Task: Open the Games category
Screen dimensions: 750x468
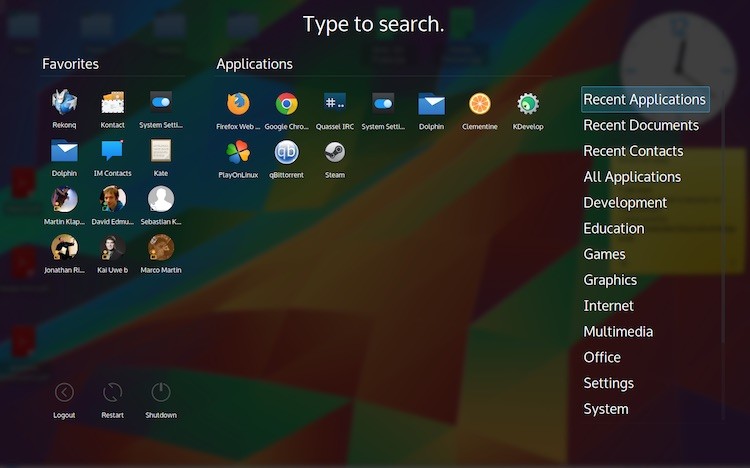Action: tap(604, 254)
